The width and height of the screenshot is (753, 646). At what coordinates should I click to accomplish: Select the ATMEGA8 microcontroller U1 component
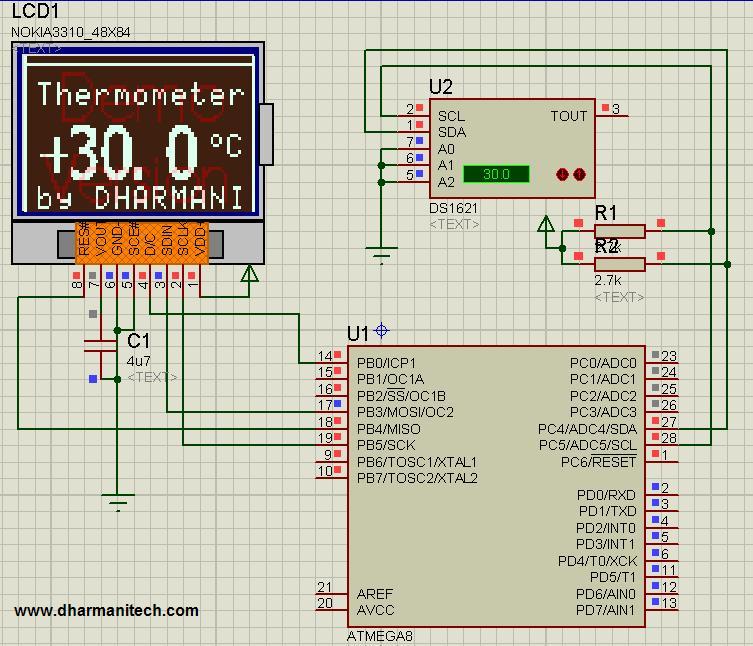pos(496,486)
